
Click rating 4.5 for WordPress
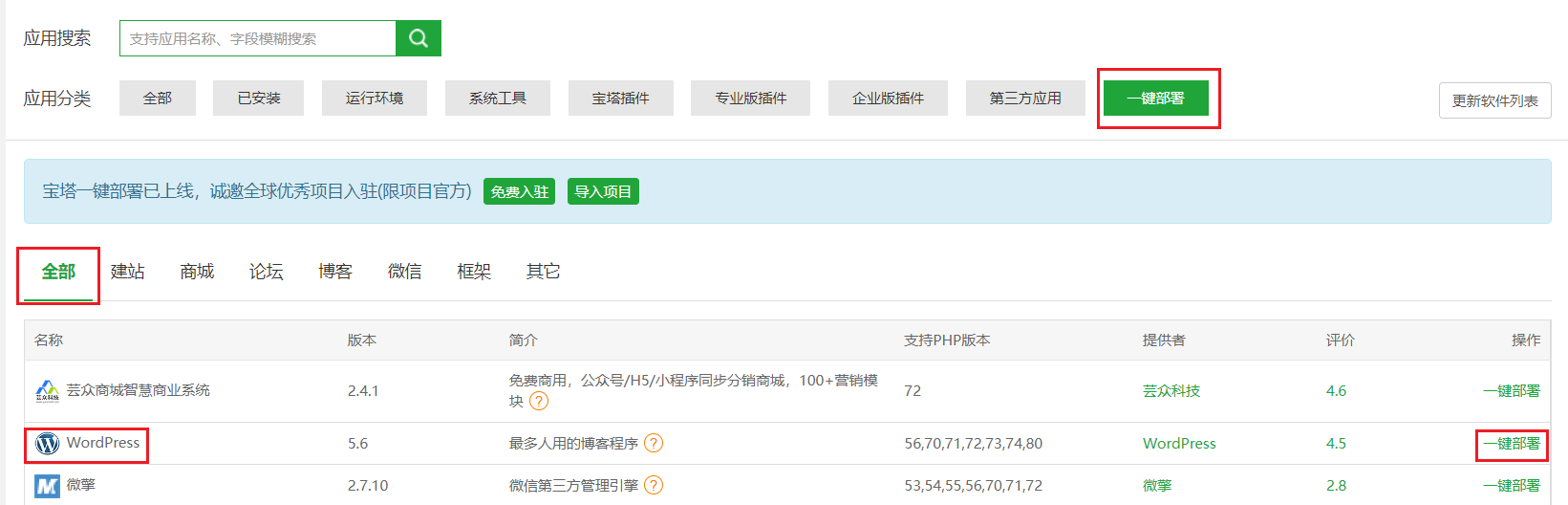pos(1336,444)
